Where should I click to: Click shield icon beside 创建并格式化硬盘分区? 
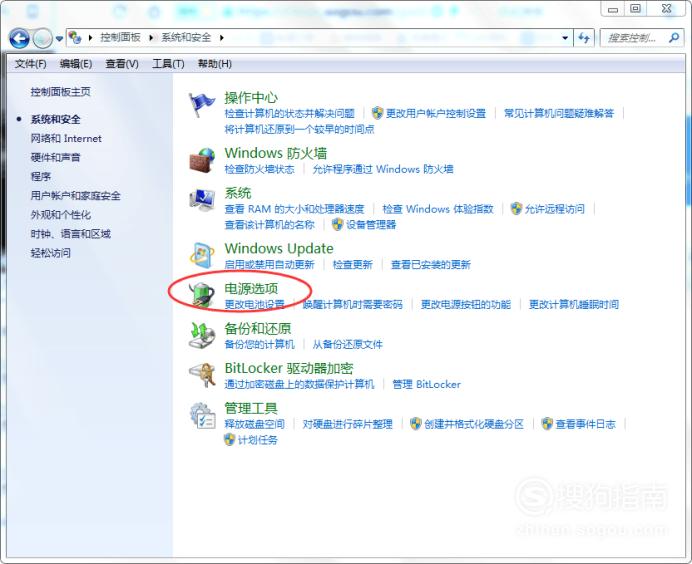tap(416, 424)
